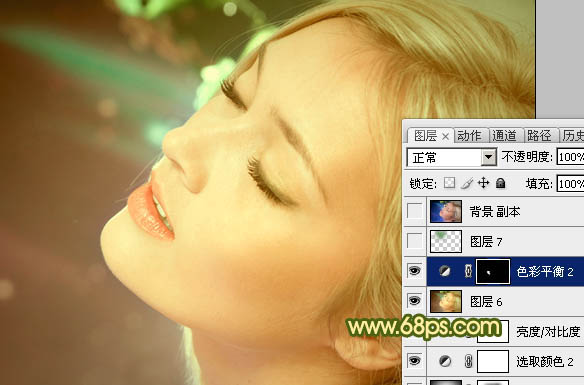Click the 不透明度 label
The image size is (584, 385).
[x=527, y=157]
